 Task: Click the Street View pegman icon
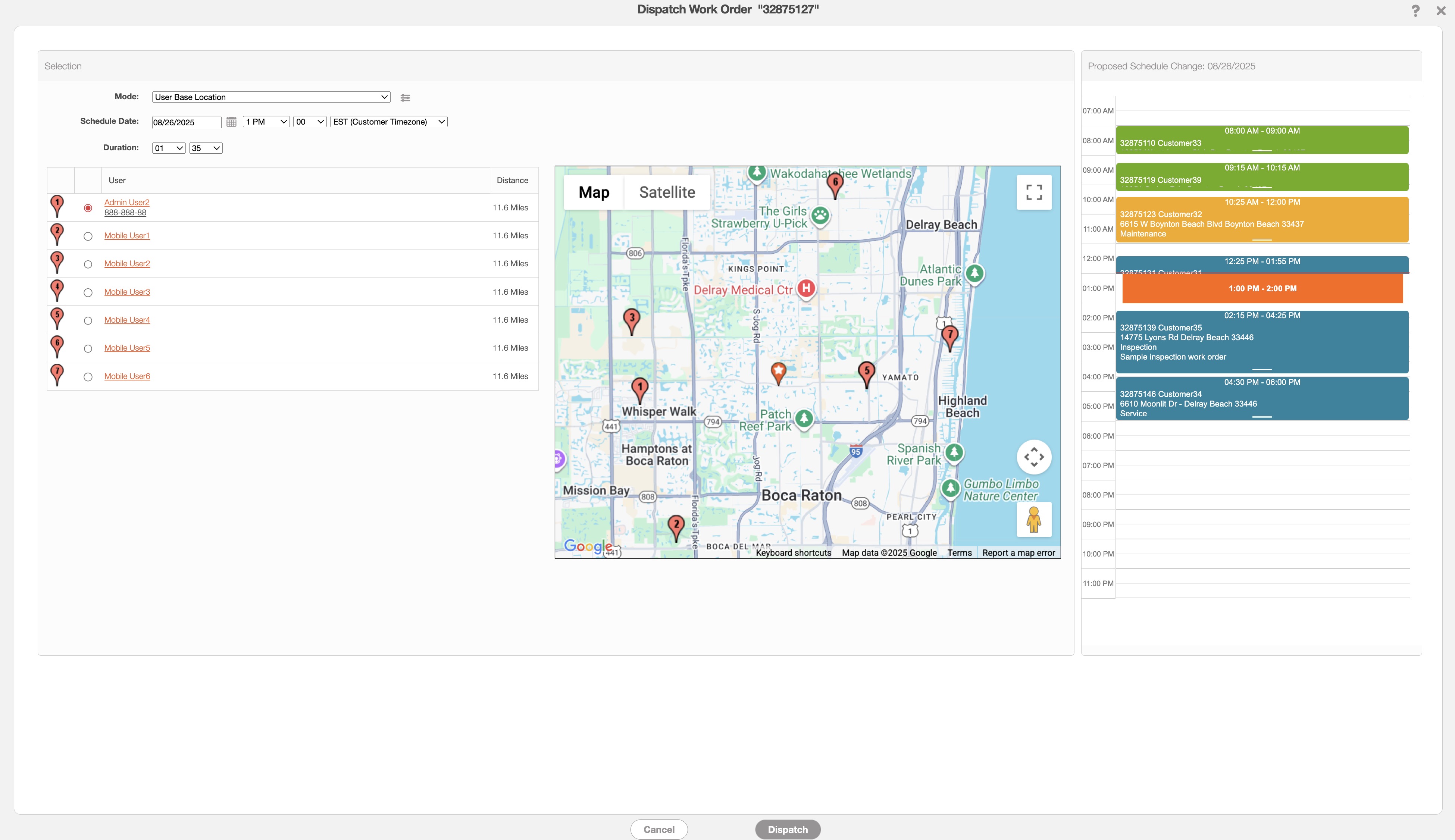pyautogui.click(x=1034, y=519)
